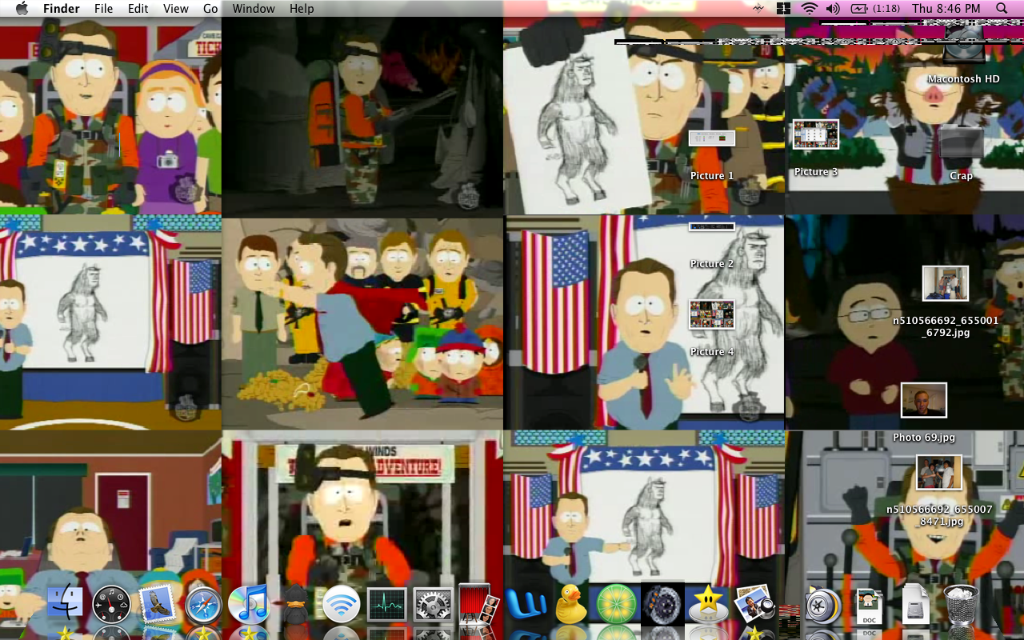The width and height of the screenshot is (1024, 640).
Task: Launch Safari from the Dock
Action: click(203, 605)
